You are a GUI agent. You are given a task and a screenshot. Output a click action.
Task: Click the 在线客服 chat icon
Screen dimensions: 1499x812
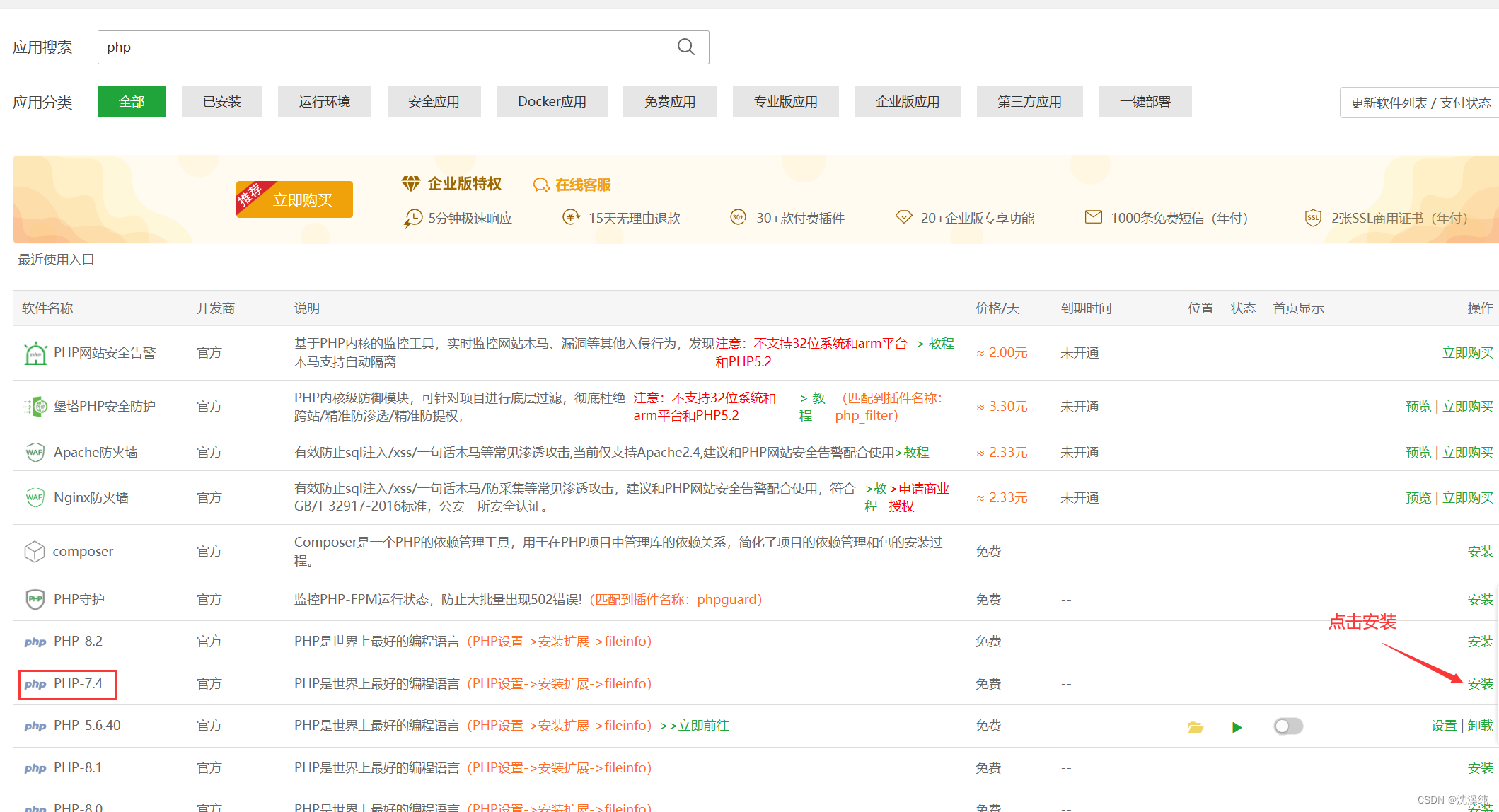(x=541, y=185)
